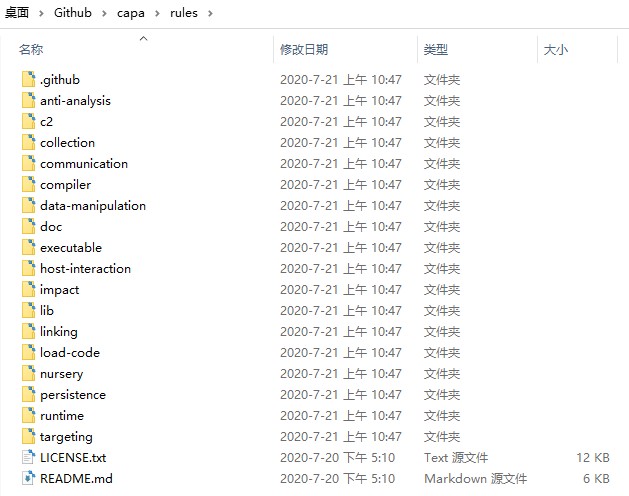Viewport: 629px width, 496px height.
Task: Click the executable folder name
Action: click(x=71, y=247)
